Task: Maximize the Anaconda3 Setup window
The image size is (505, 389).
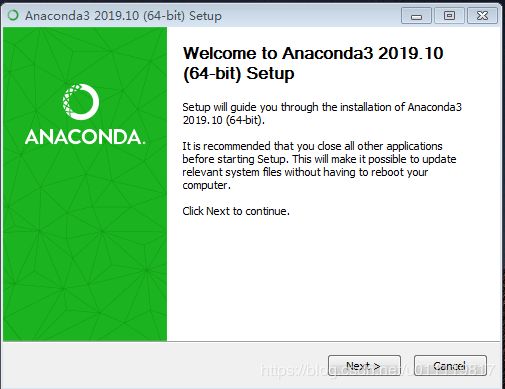Action: 449,16
